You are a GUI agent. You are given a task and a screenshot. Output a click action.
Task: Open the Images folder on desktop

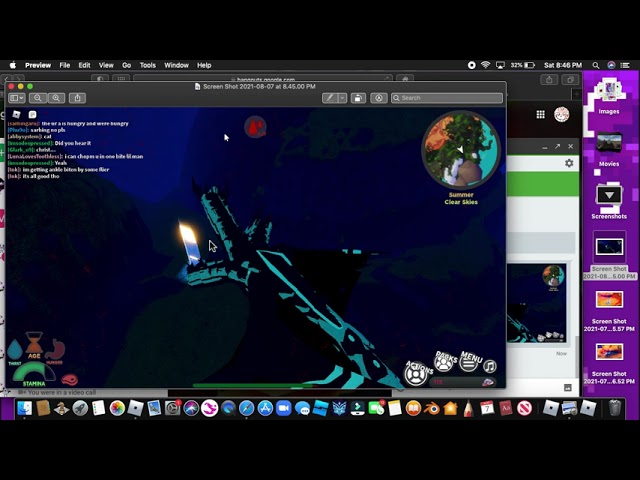[609, 96]
